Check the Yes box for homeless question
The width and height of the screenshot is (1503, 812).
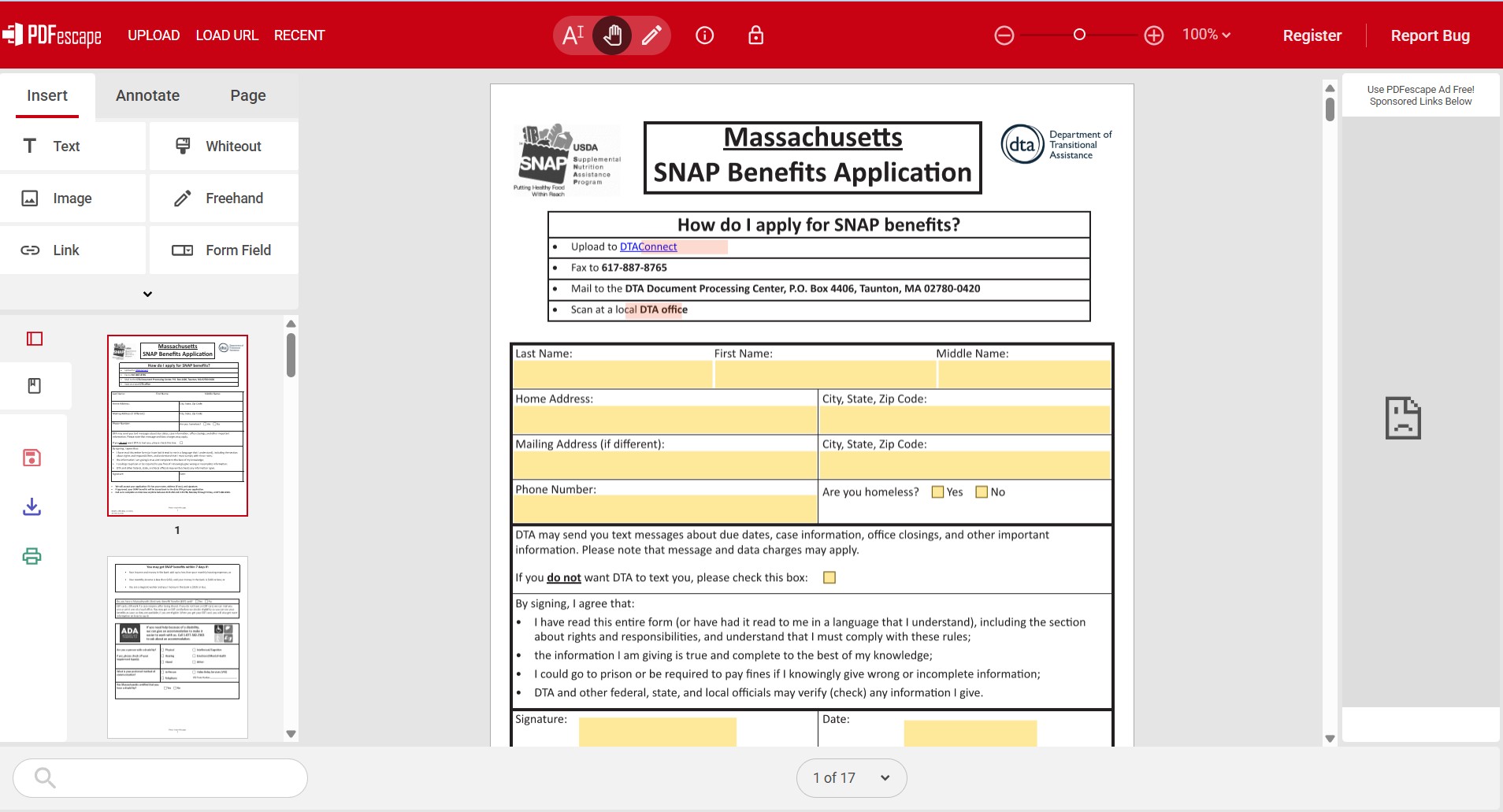click(937, 491)
